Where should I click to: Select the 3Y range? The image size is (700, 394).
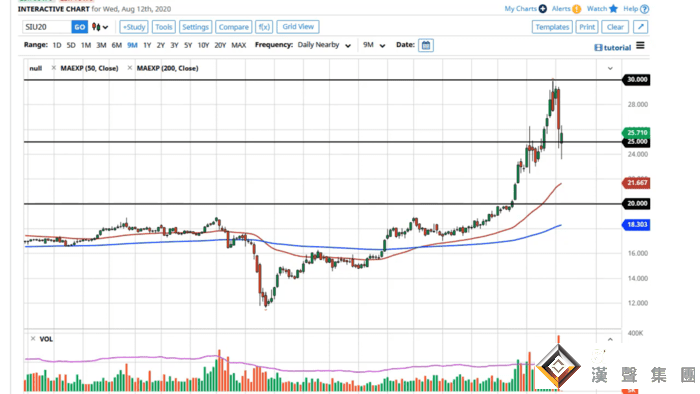(x=174, y=45)
